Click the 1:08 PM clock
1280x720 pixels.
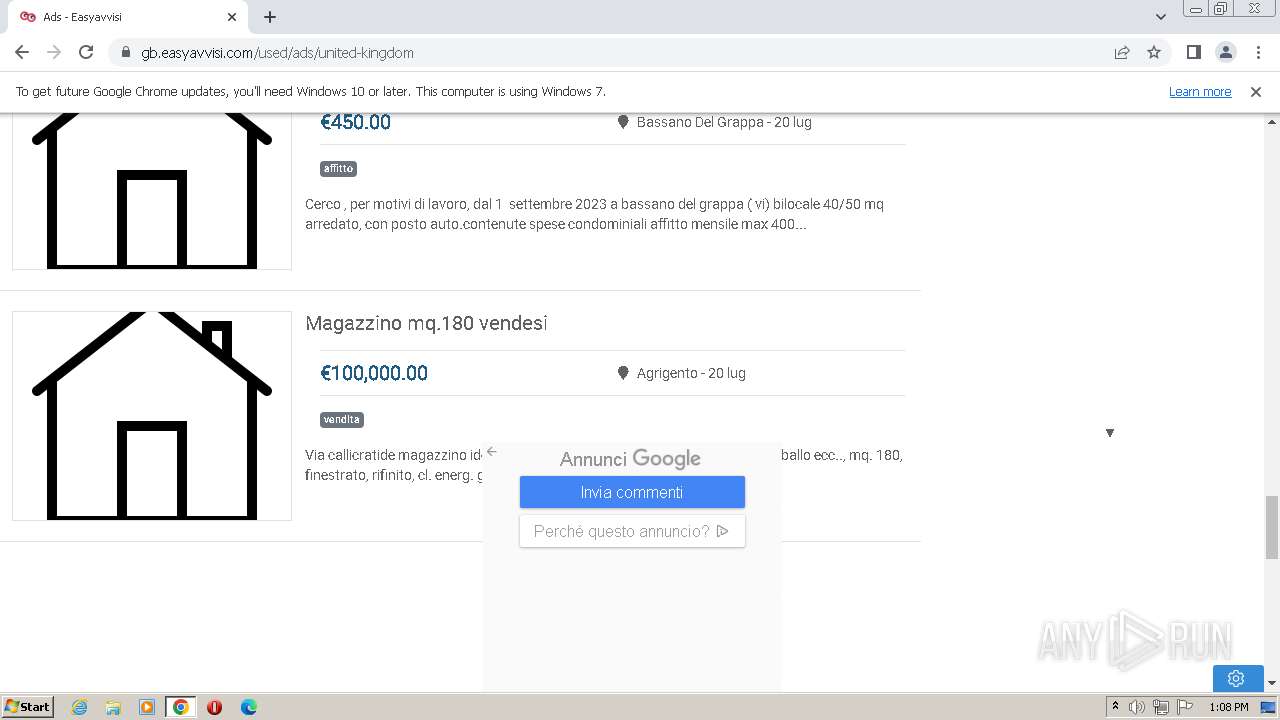(1228, 707)
